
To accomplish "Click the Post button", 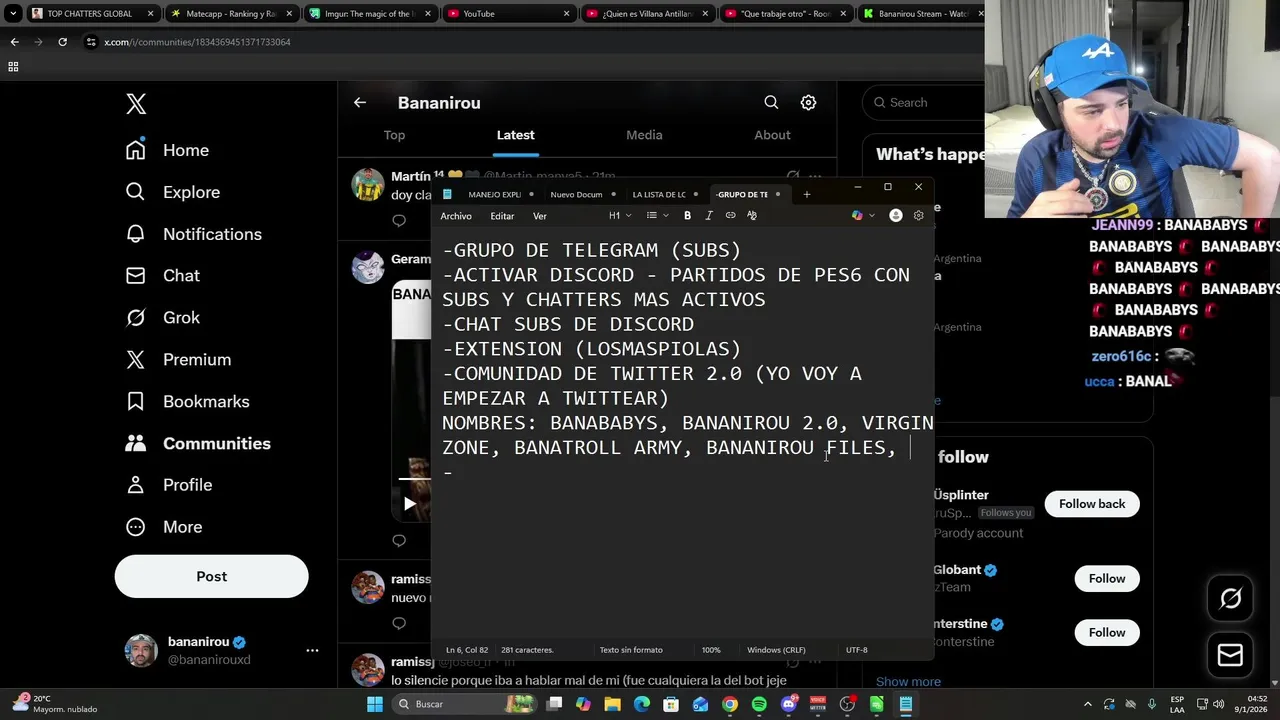I will click(x=211, y=576).
